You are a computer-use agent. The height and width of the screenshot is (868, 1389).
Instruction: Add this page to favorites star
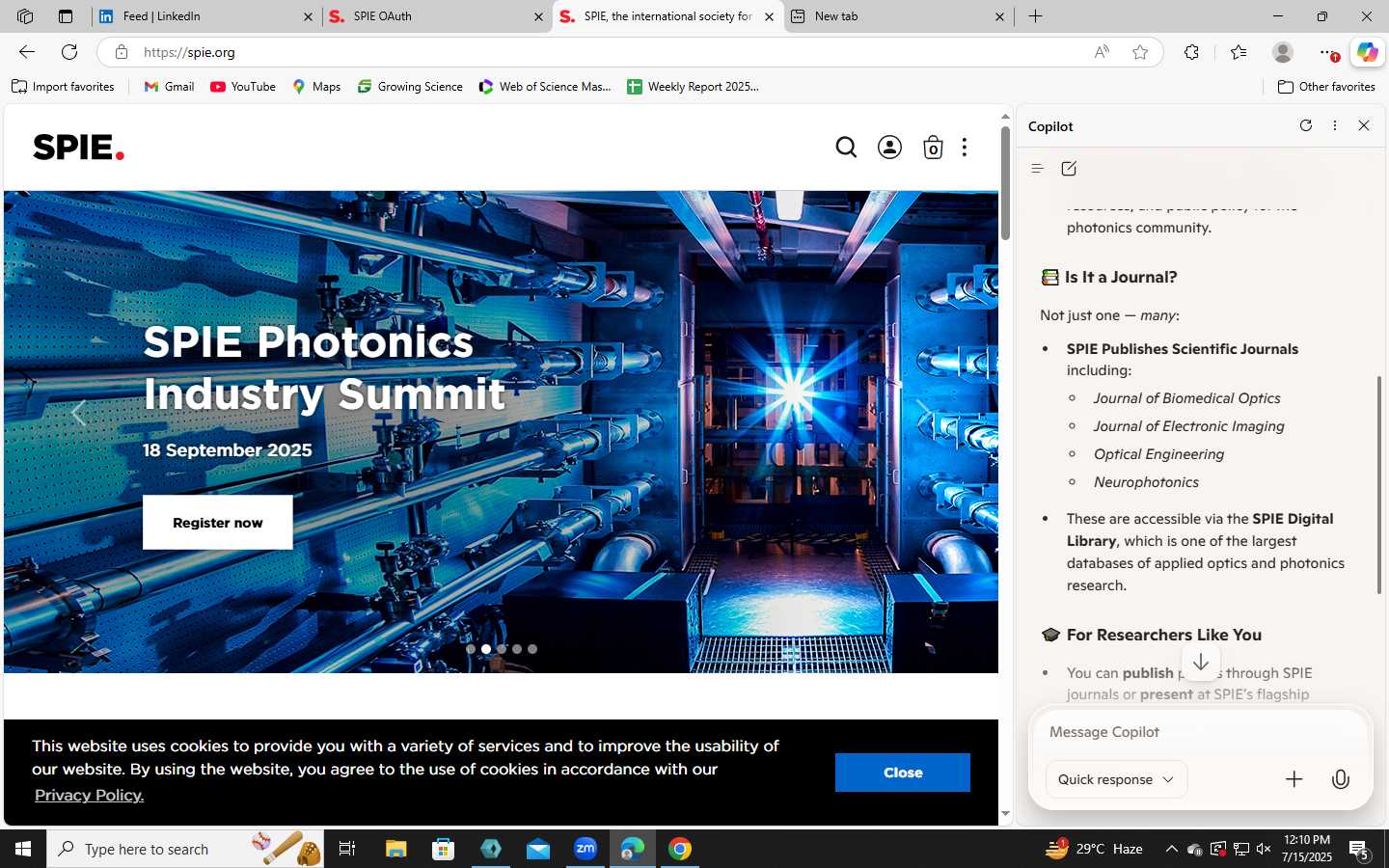coord(1140,52)
